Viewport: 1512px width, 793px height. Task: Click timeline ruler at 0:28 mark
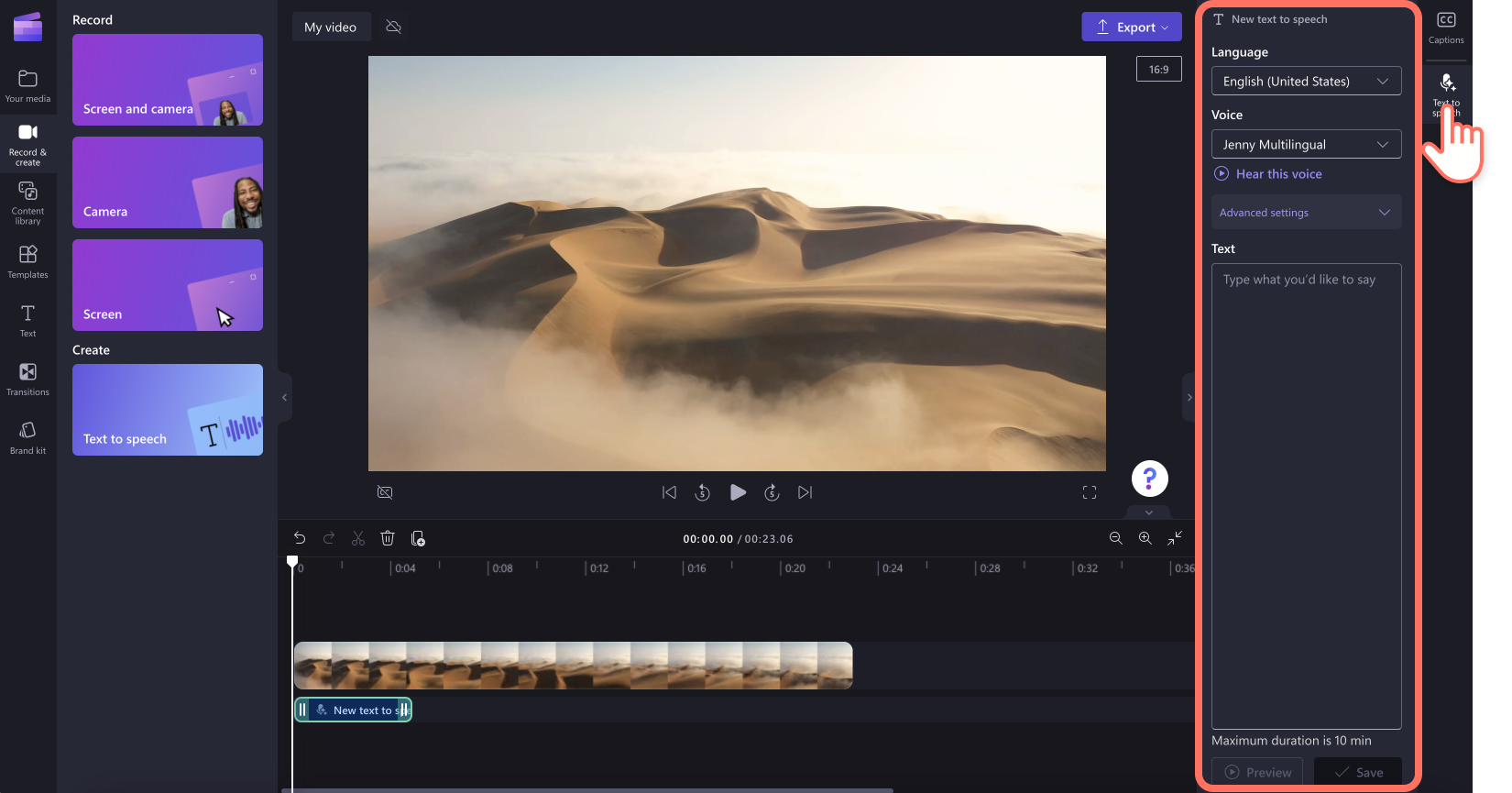pos(990,568)
